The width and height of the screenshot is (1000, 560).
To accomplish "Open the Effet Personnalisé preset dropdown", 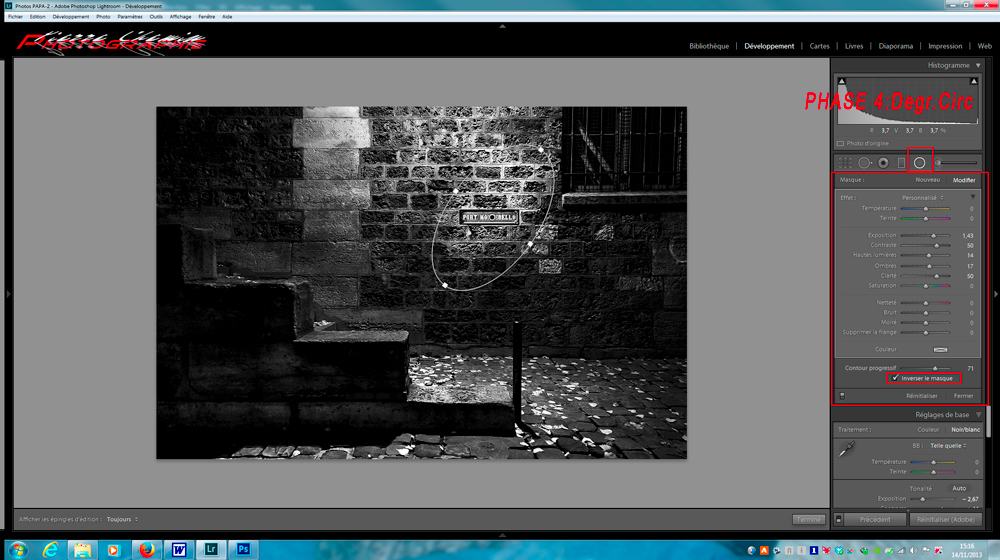I will pos(925,197).
